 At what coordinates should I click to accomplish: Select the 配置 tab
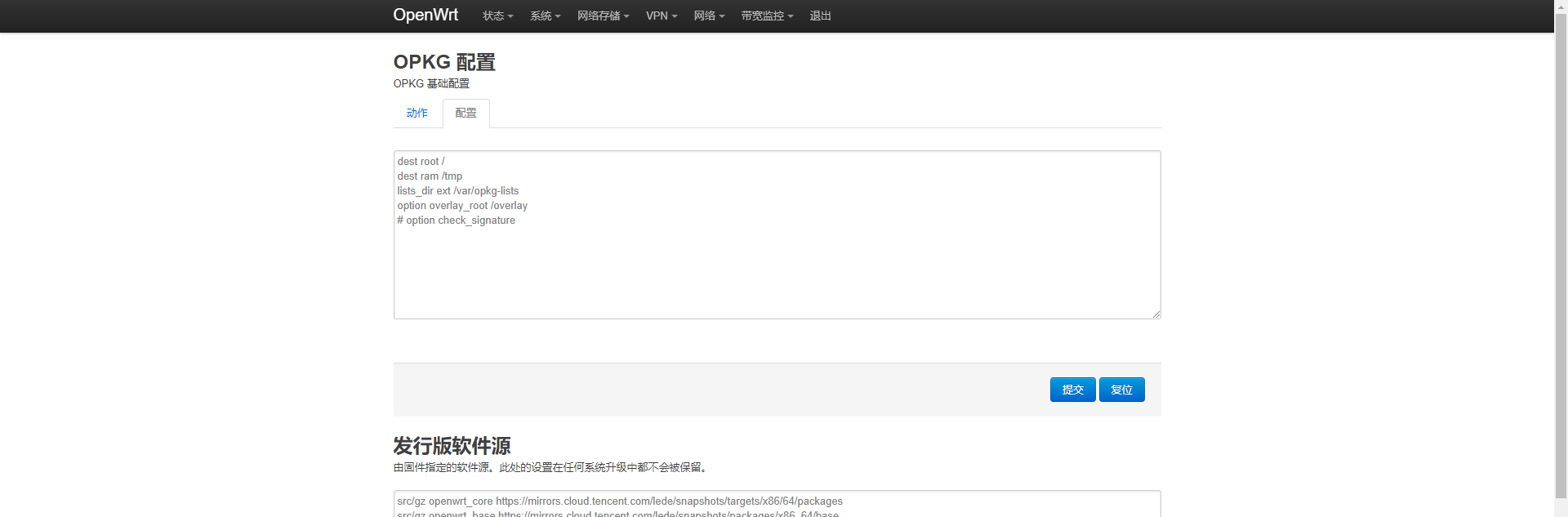click(x=465, y=113)
